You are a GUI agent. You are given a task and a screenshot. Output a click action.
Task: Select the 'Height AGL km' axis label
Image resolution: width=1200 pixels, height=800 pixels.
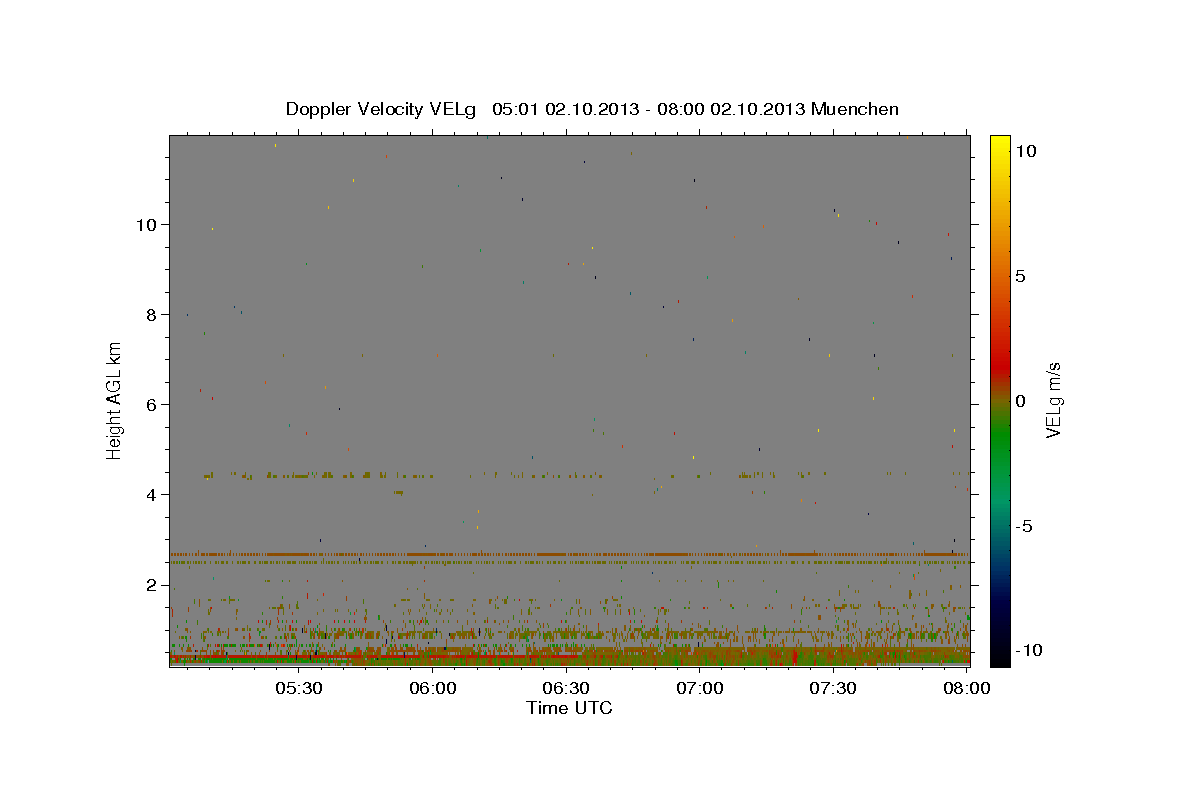[x=115, y=400]
